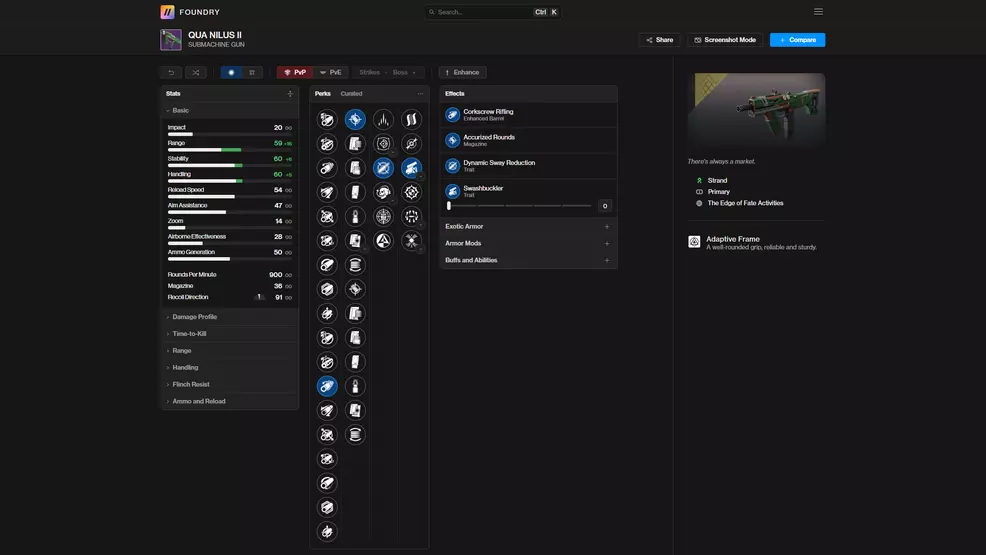Click the shuffle perks icon
The width and height of the screenshot is (986, 555).
[196, 72]
